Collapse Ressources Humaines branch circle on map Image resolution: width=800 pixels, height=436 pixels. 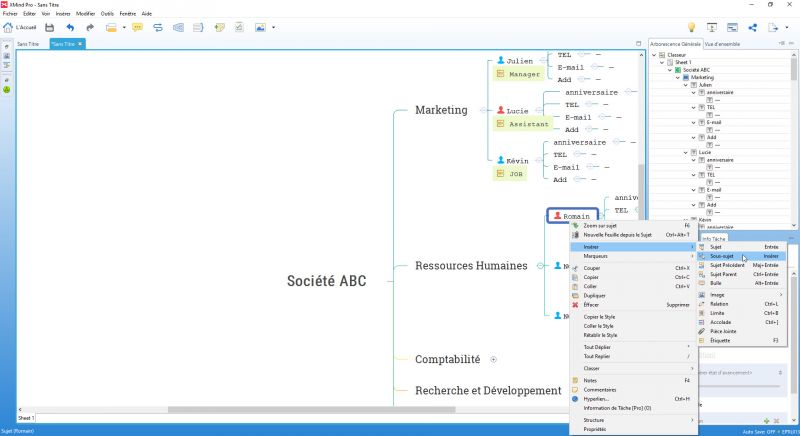(x=540, y=266)
